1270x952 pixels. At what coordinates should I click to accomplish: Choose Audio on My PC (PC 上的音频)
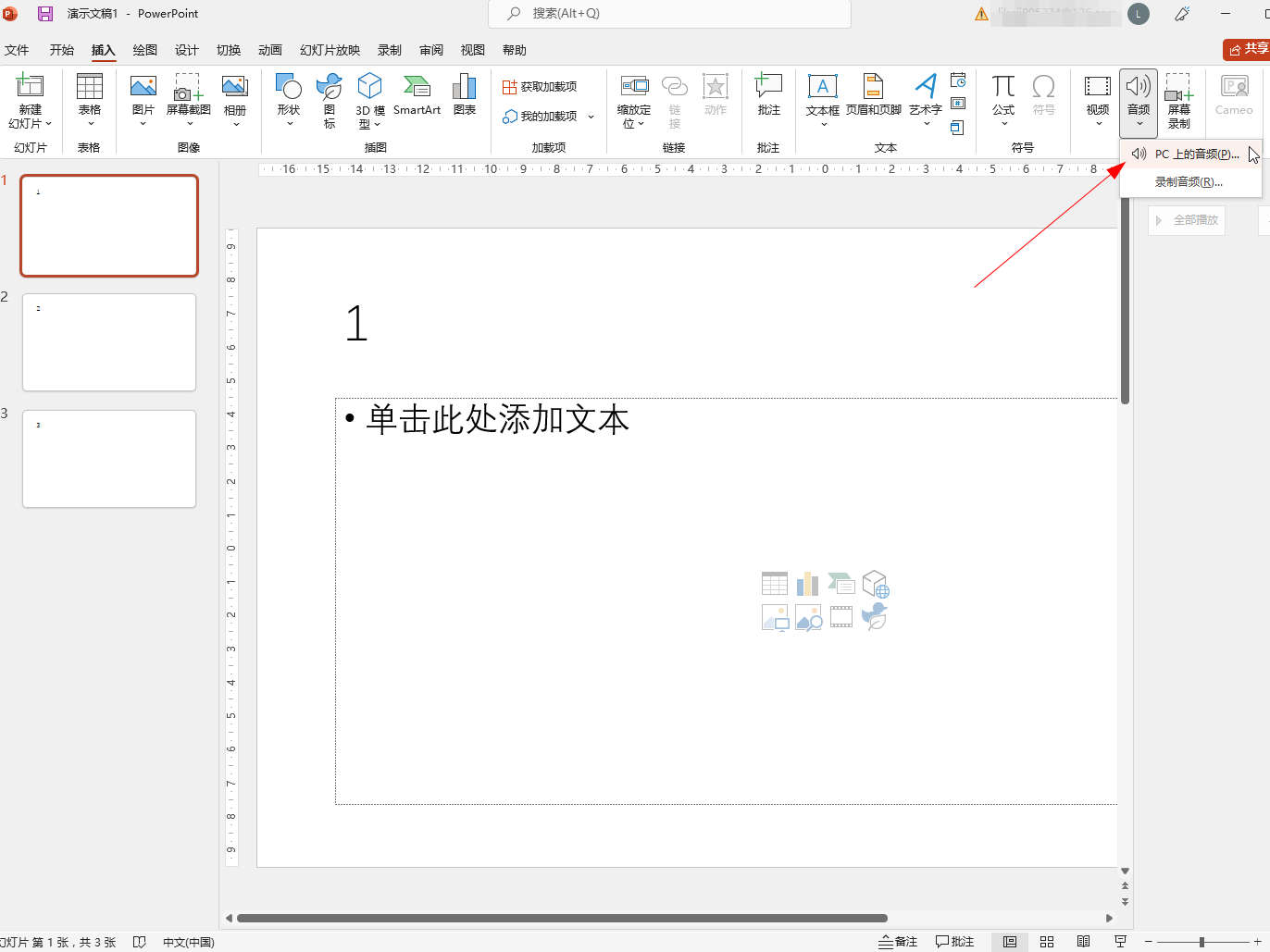pos(1190,155)
